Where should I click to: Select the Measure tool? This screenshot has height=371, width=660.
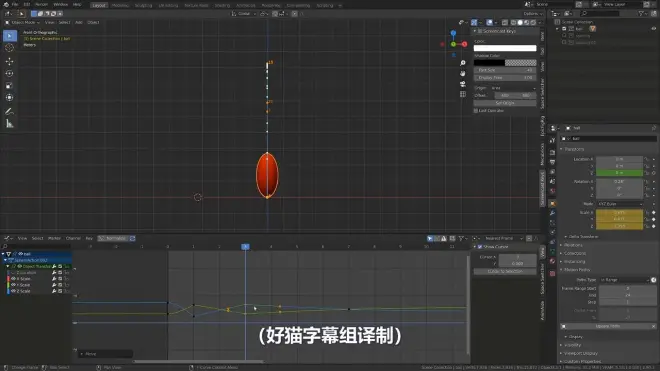point(9,124)
